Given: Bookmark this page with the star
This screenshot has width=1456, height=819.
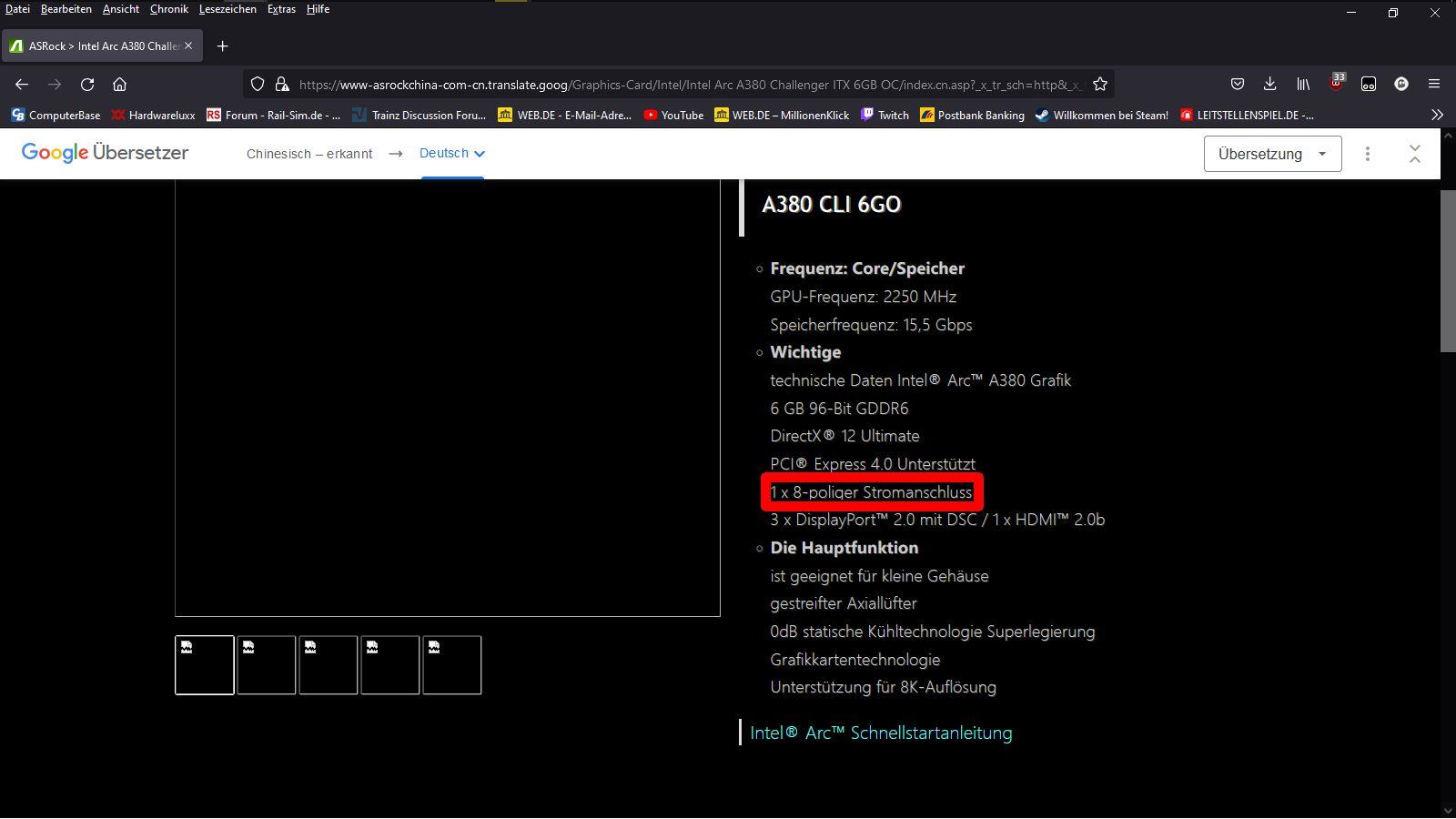Looking at the screenshot, I should coord(1100,84).
